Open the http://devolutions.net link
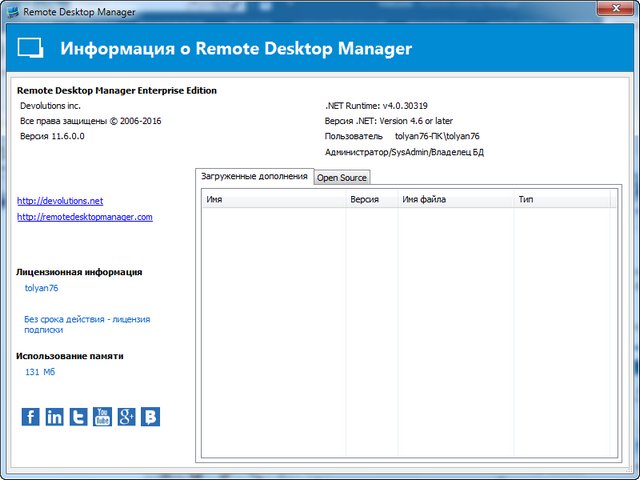Viewport: 640px width, 480px height. (60, 201)
